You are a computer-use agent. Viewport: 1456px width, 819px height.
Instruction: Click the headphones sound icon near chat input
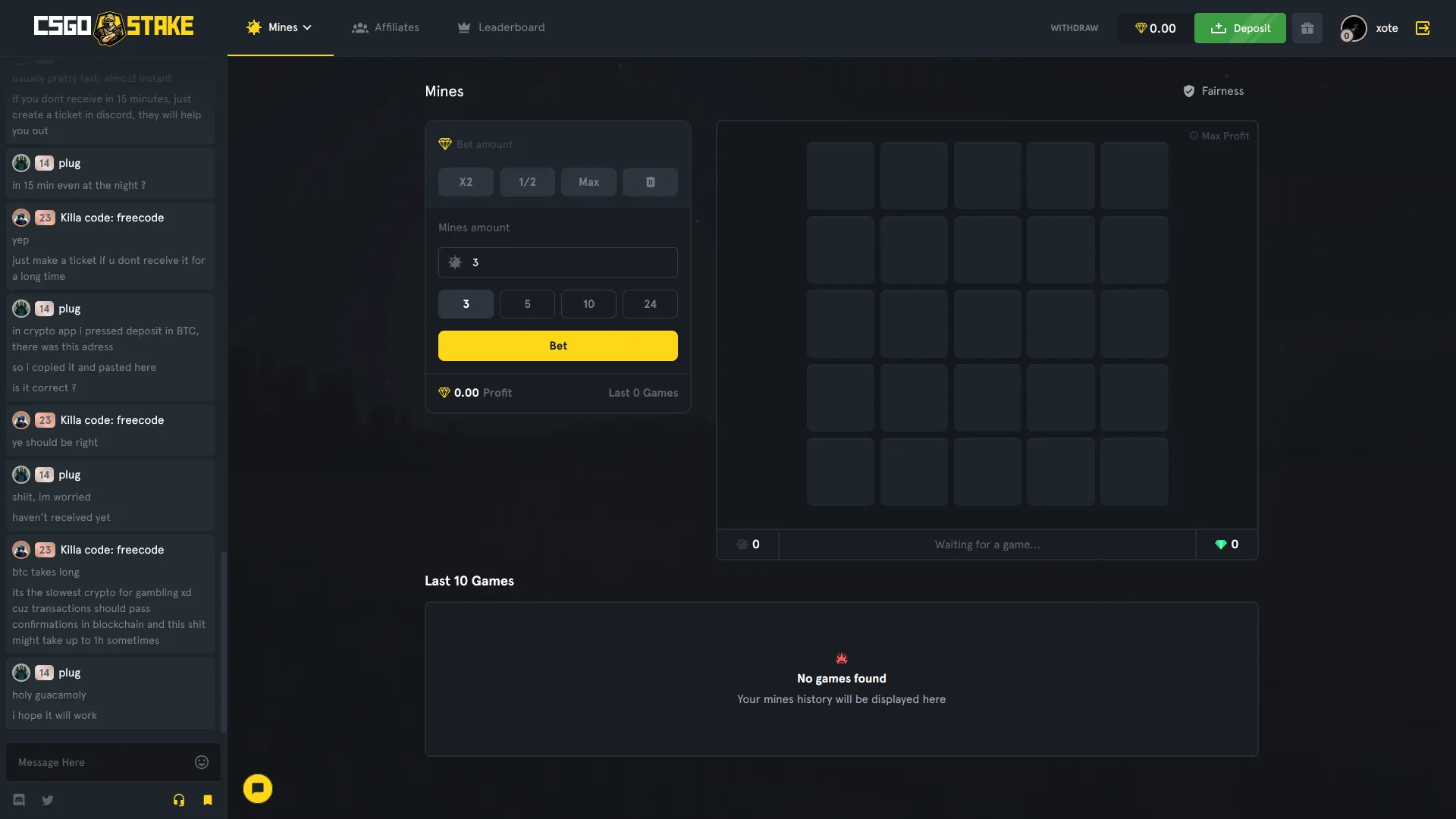coord(179,800)
